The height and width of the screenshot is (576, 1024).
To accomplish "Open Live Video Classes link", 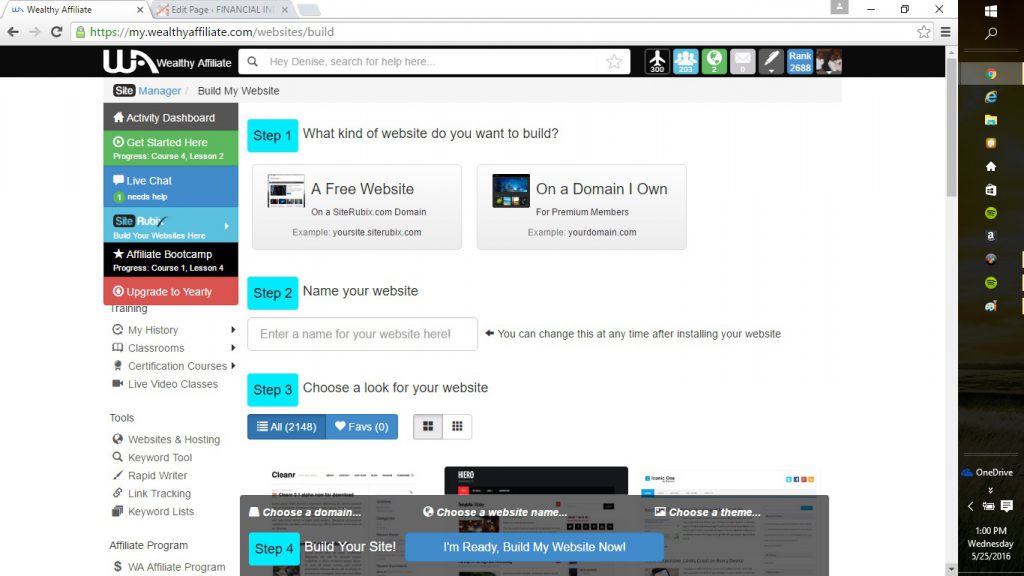I will tap(172, 384).
